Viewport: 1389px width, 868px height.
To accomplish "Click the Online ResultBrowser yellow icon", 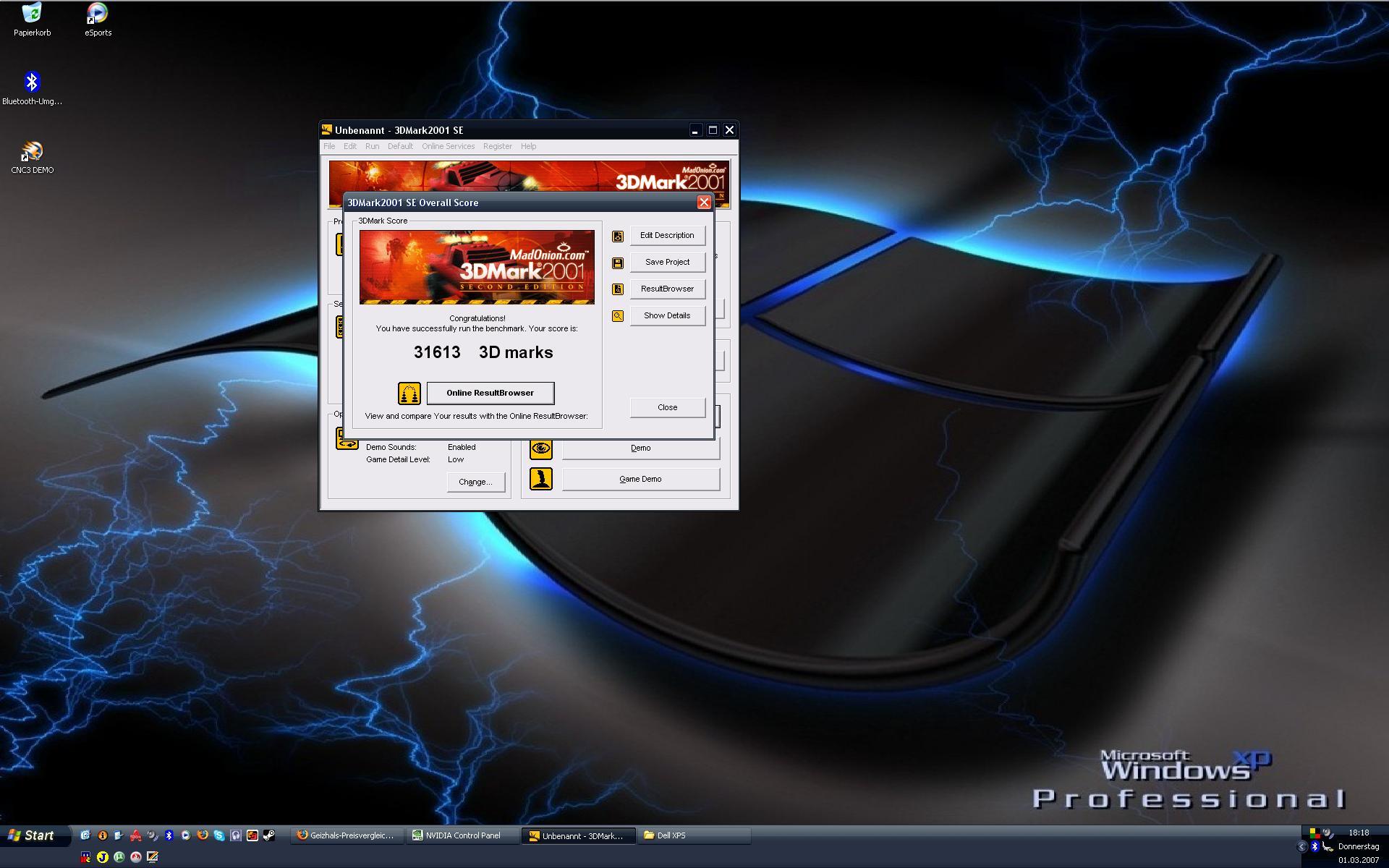I will tap(409, 393).
